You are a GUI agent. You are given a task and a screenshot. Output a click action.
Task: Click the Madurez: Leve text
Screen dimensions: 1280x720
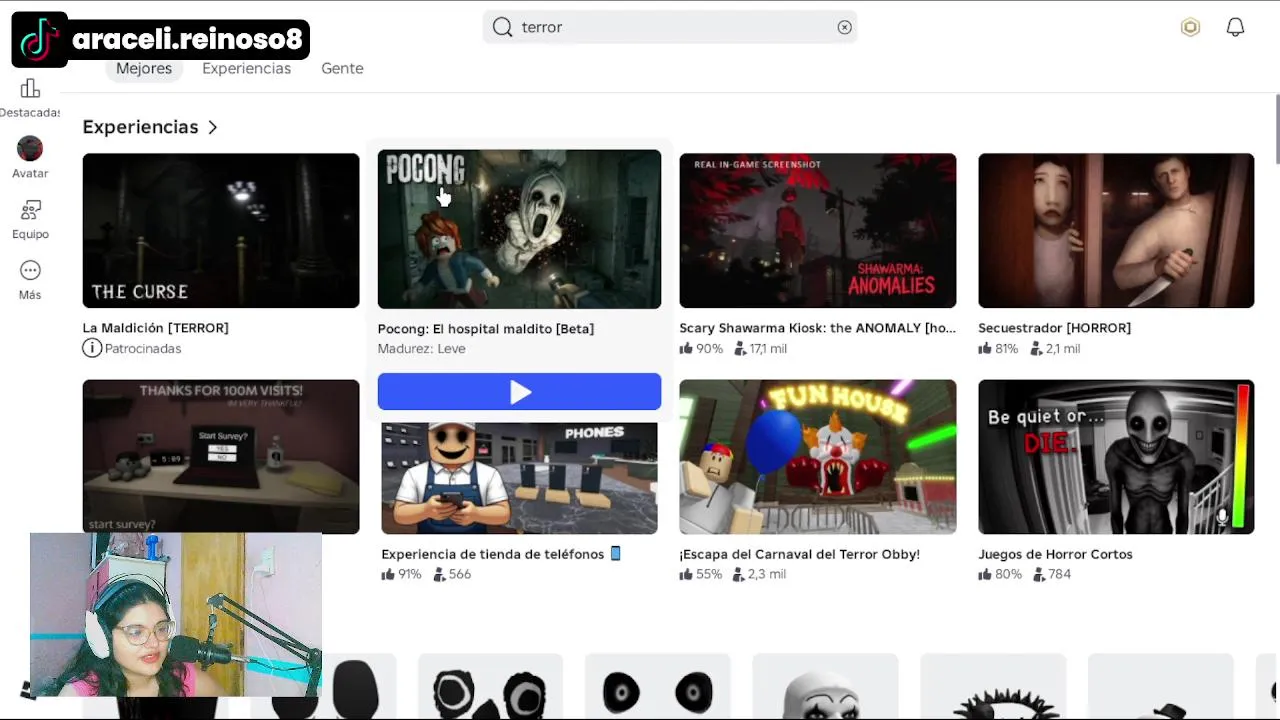421,348
